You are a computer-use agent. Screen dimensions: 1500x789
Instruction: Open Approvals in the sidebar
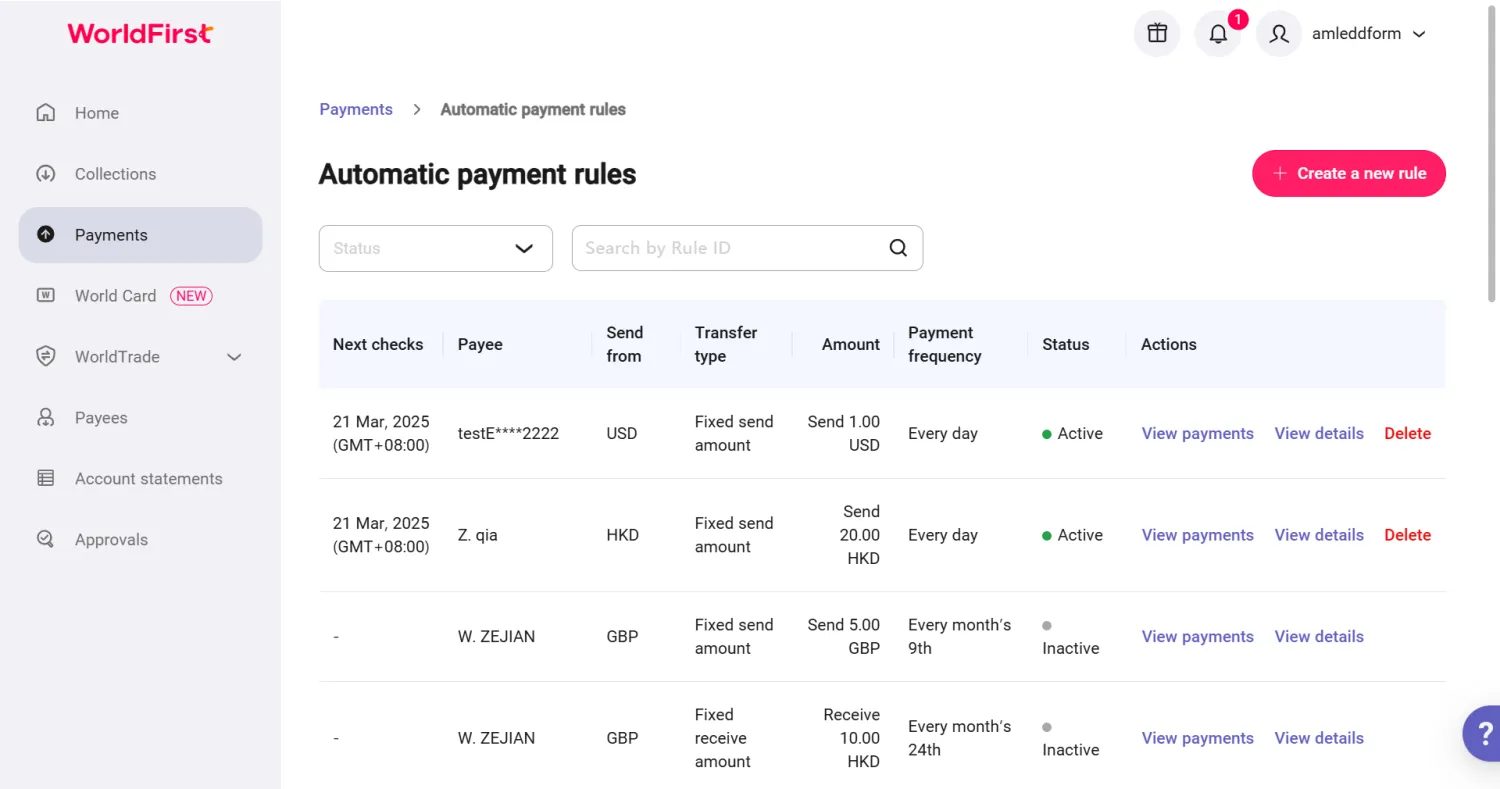pyautogui.click(x=140, y=540)
